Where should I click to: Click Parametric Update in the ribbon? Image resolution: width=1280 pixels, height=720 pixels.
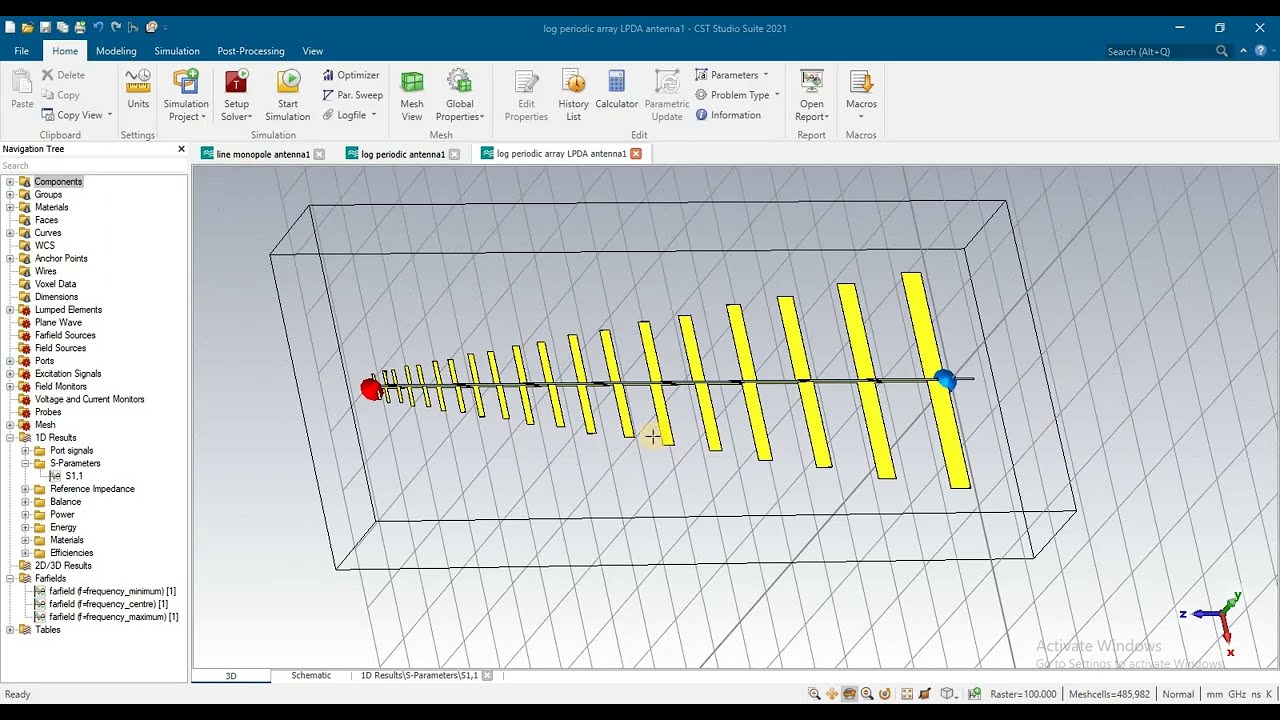(667, 95)
